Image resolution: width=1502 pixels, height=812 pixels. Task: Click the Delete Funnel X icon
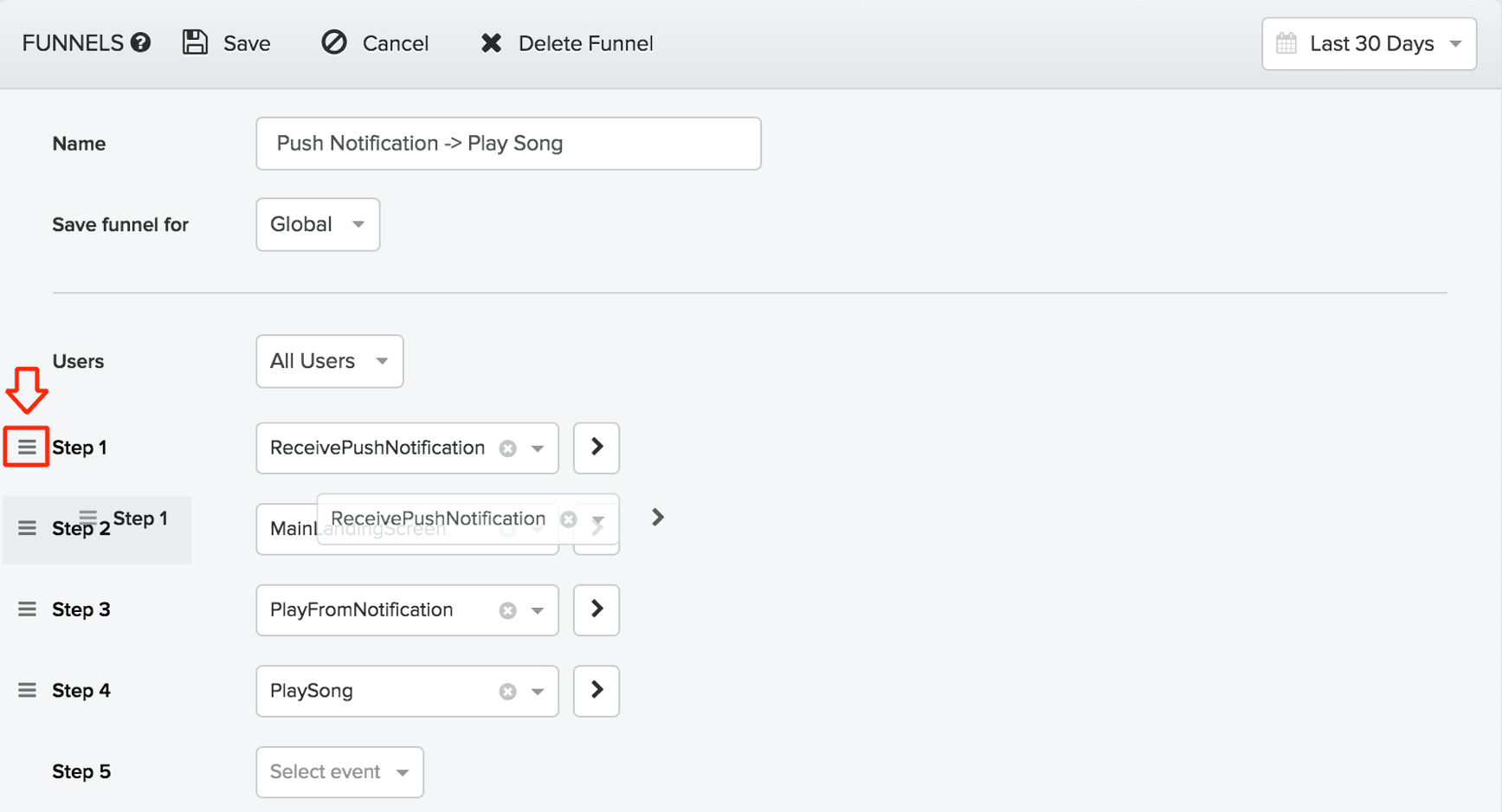pos(492,42)
